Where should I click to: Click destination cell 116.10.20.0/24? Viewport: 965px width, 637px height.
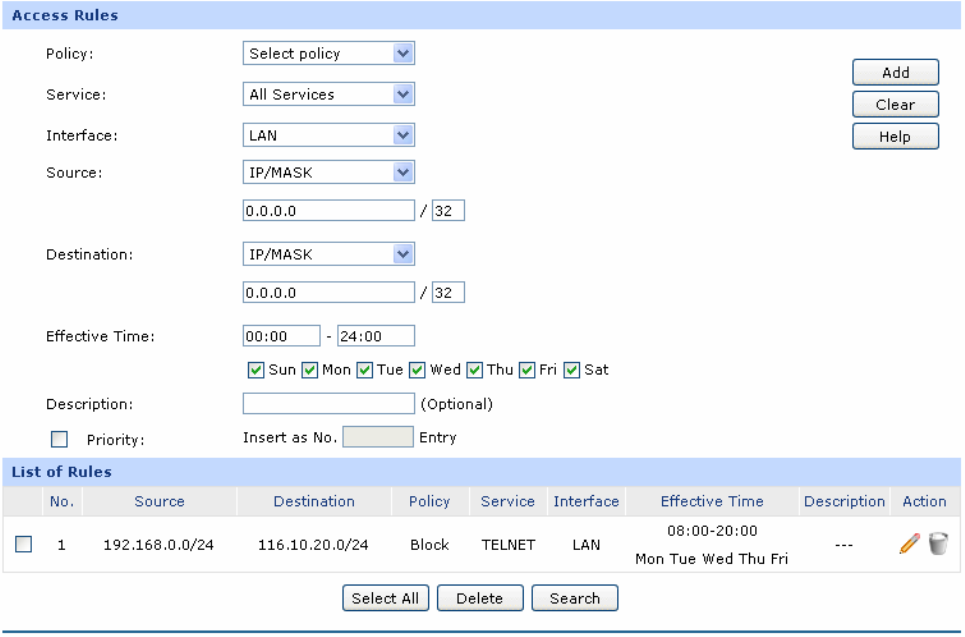313,545
